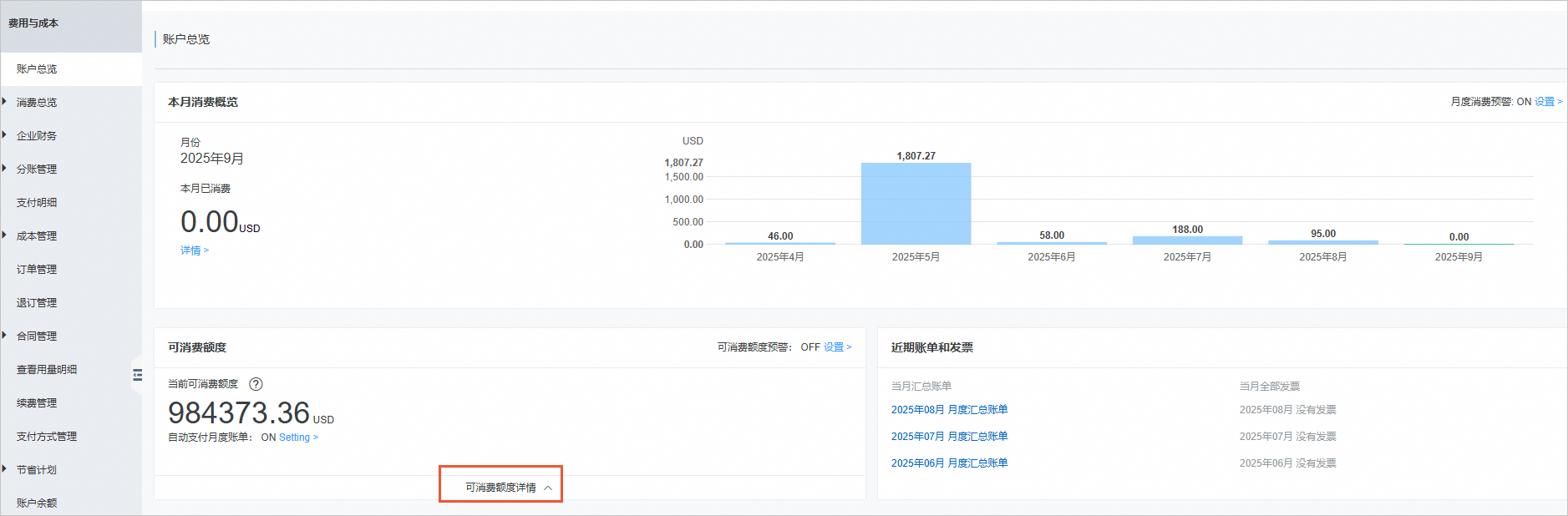Click 2025年06月 没有发票 text
The height and width of the screenshot is (516, 1568).
pos(1287,463)
